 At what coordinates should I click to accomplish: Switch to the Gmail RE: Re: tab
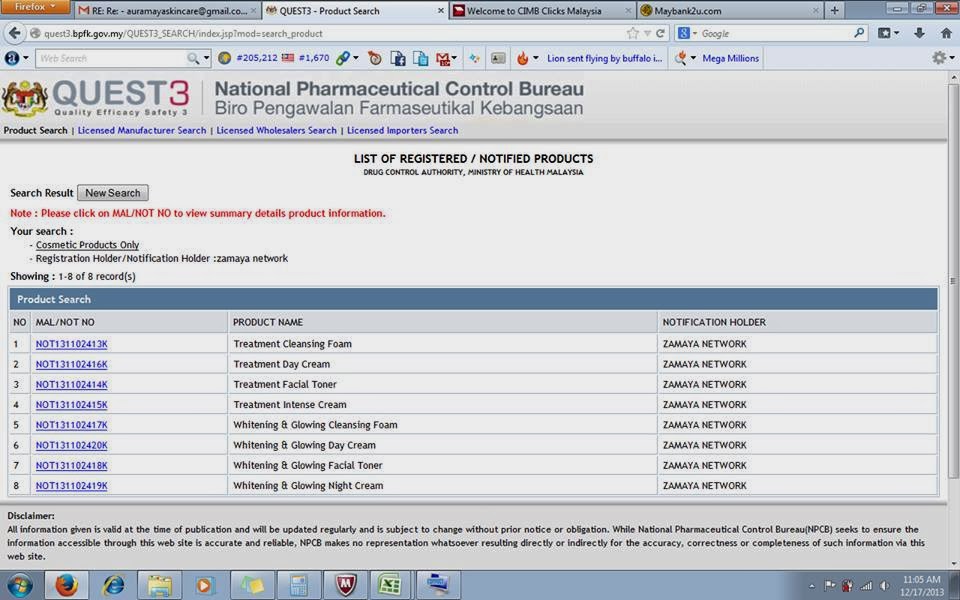[x=168, y=10]
